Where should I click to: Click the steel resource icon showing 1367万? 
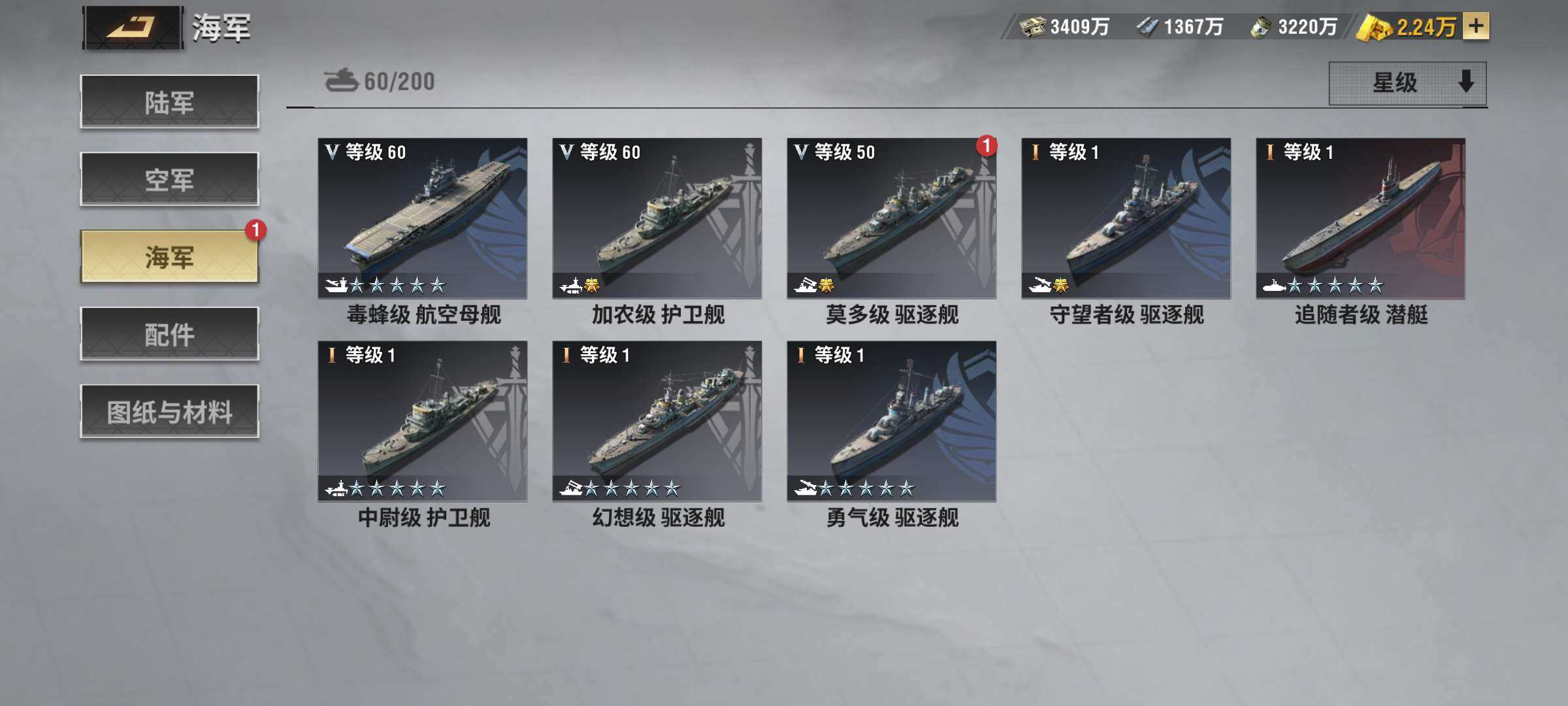tap(1147, 27)
